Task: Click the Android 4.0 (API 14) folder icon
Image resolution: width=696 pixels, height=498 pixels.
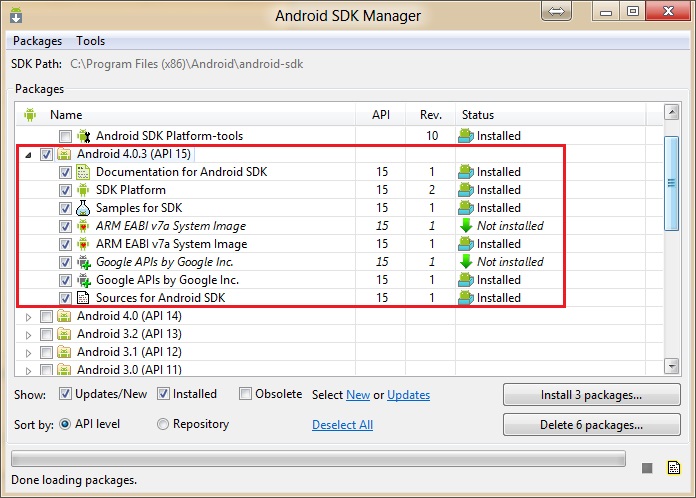Action: pos(64,316)
